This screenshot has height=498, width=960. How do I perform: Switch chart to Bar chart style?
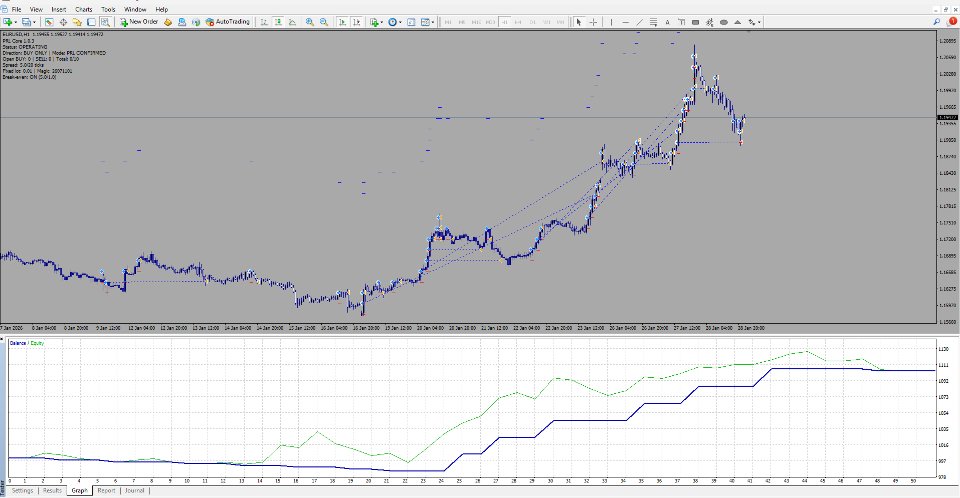(264, 22)
